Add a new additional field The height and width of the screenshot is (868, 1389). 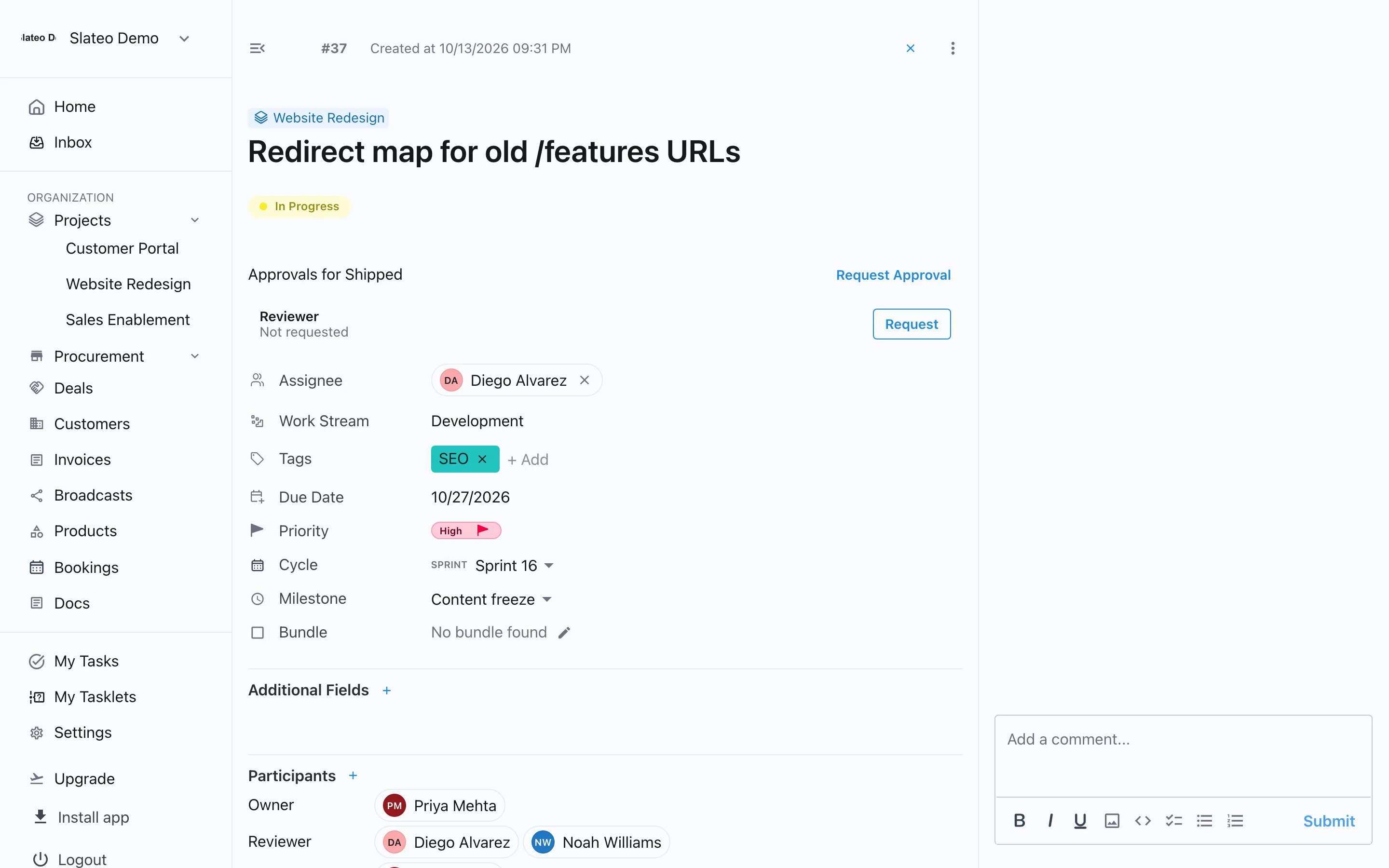click(x=387, y=690)
